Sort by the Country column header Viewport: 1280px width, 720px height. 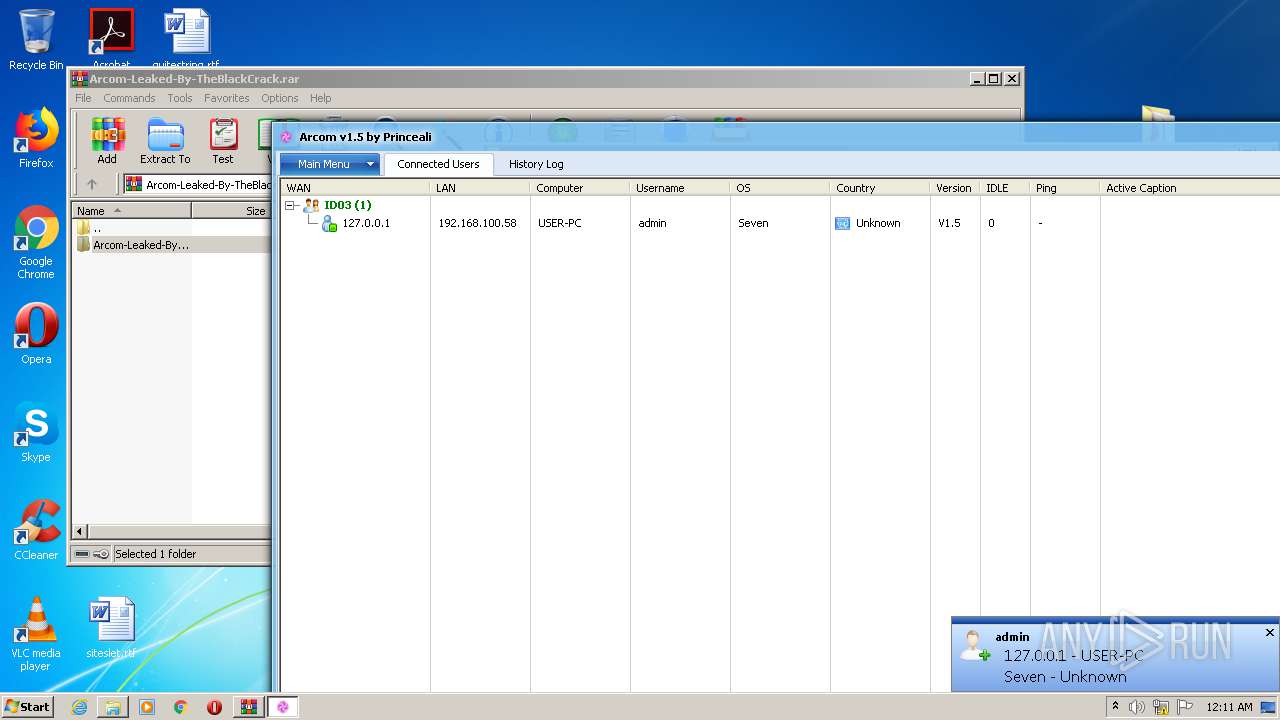tap(880, 188)
